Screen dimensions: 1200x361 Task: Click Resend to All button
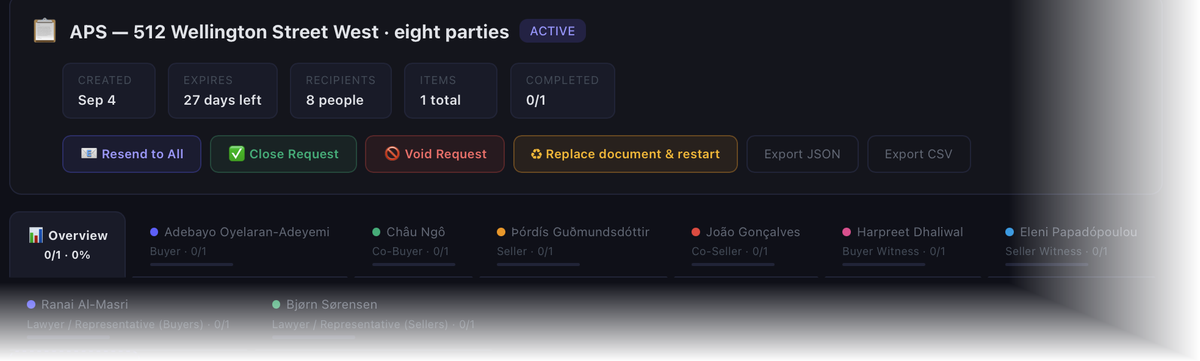132,154
